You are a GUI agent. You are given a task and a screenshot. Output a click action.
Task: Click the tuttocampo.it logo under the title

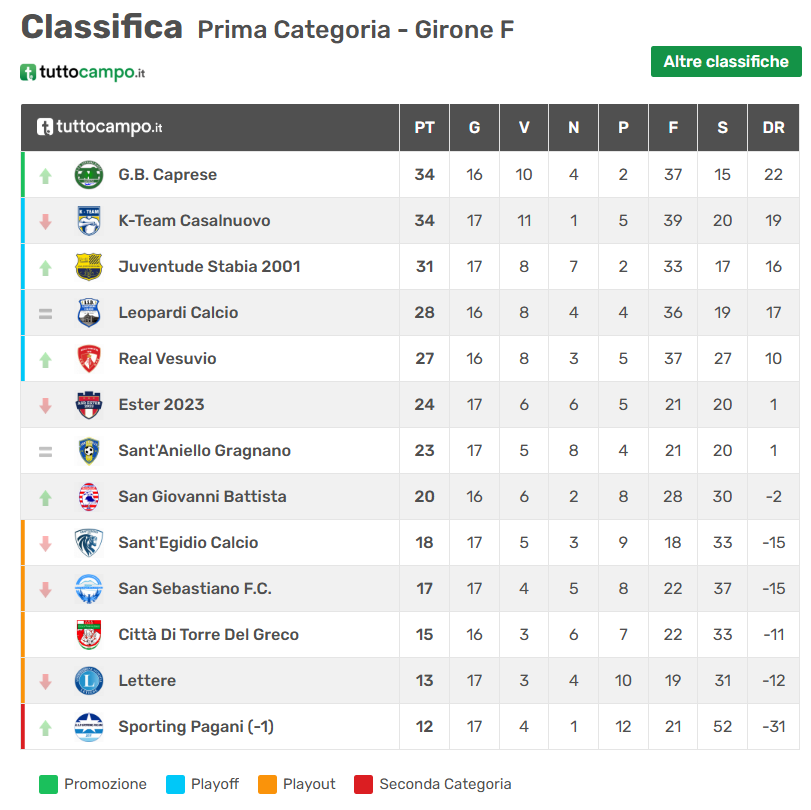pos(83,72)
